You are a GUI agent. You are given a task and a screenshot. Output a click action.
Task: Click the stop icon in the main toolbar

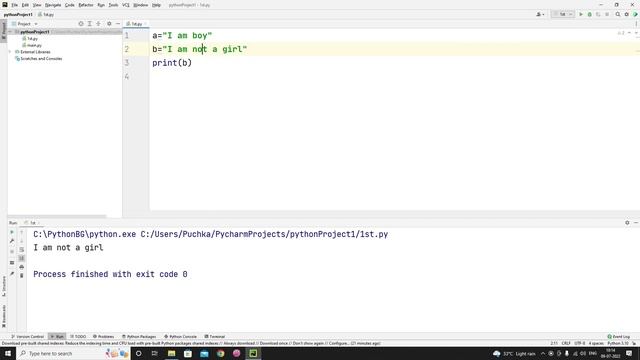coord(607,14)
